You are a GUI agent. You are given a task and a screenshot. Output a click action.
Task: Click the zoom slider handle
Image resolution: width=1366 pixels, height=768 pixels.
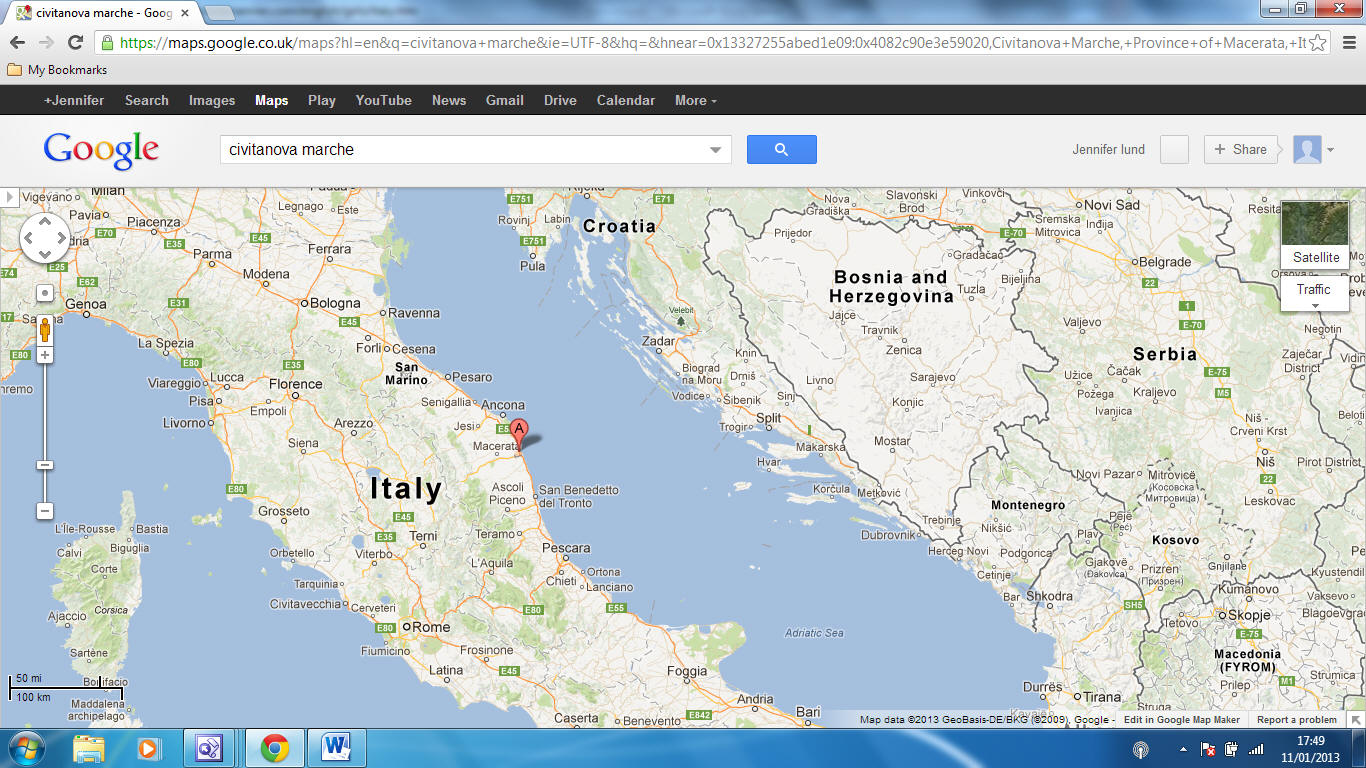click(x=45, y=465)
